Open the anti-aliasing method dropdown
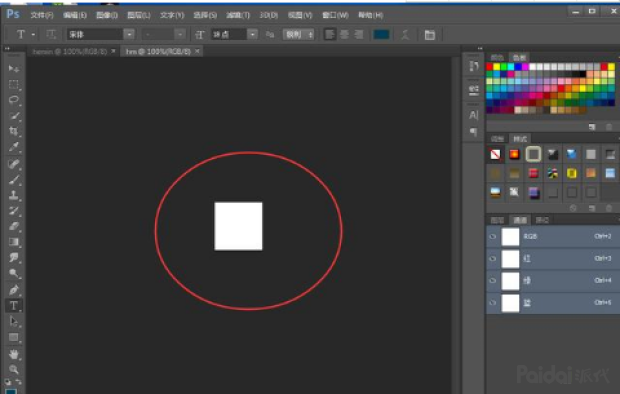This screenshot has height=394, width=620. click(299, 34)
